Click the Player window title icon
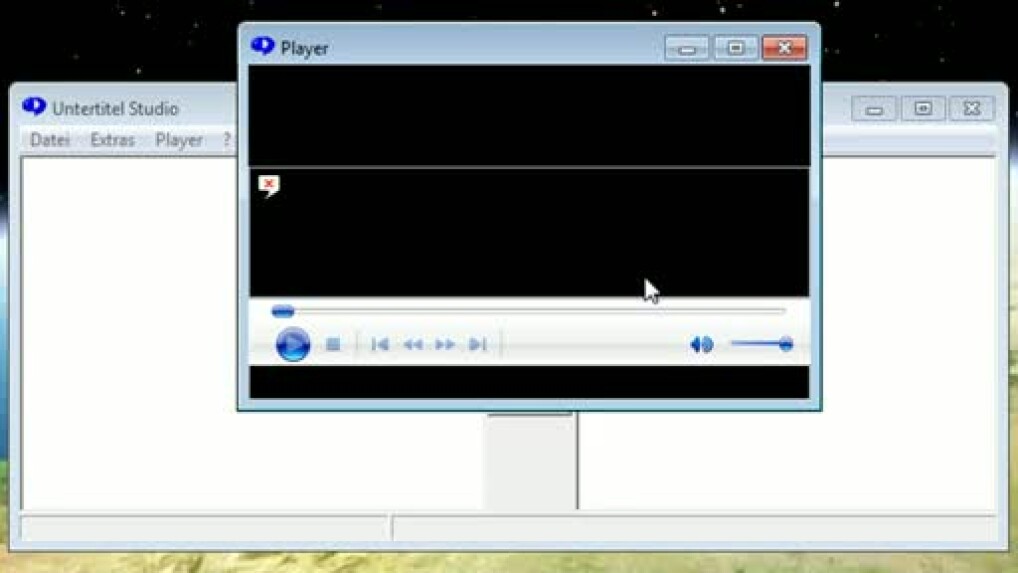1018x573 pixels. pos(263,47)
